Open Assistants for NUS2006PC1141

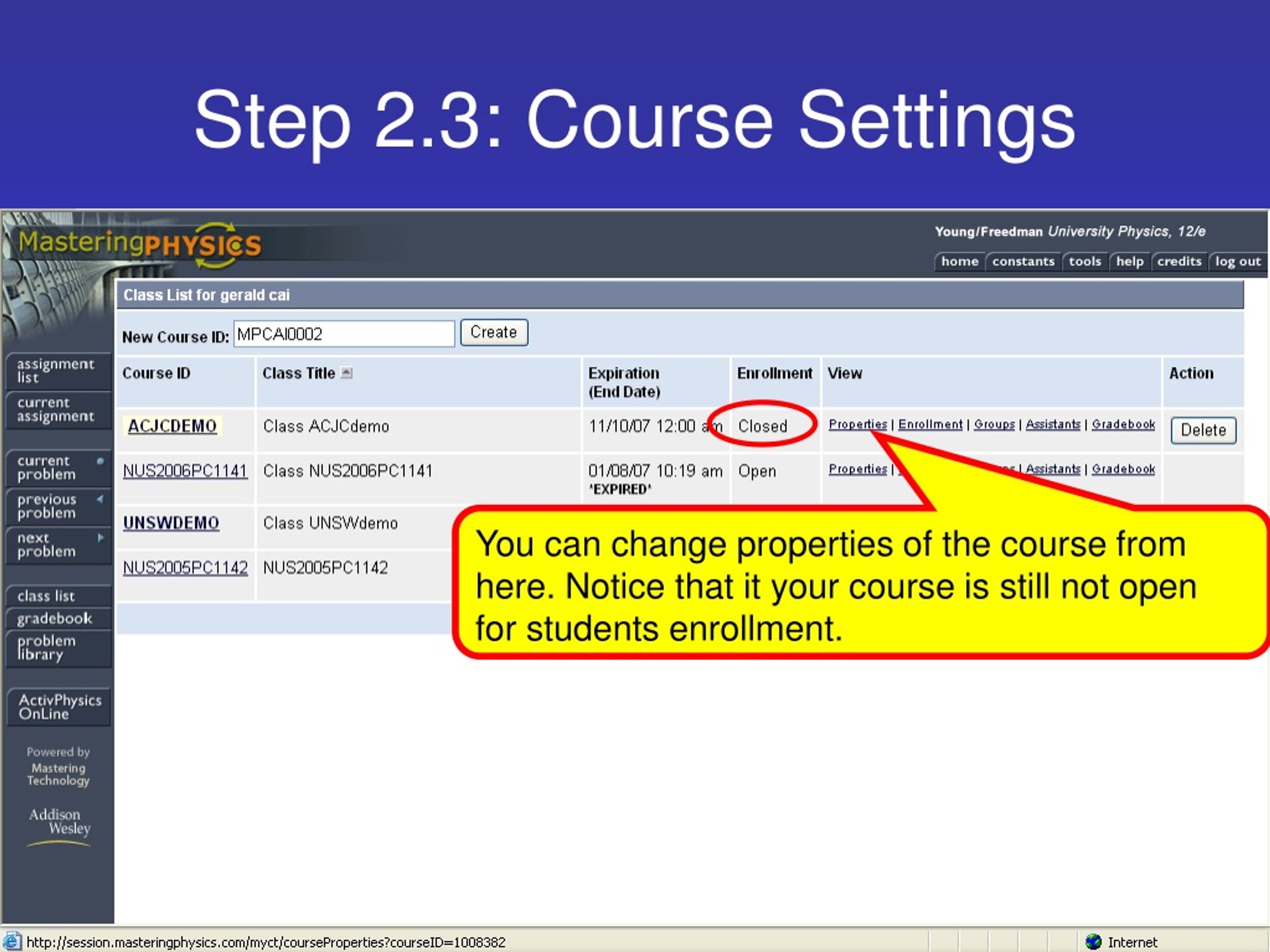tap(1053, 469)
